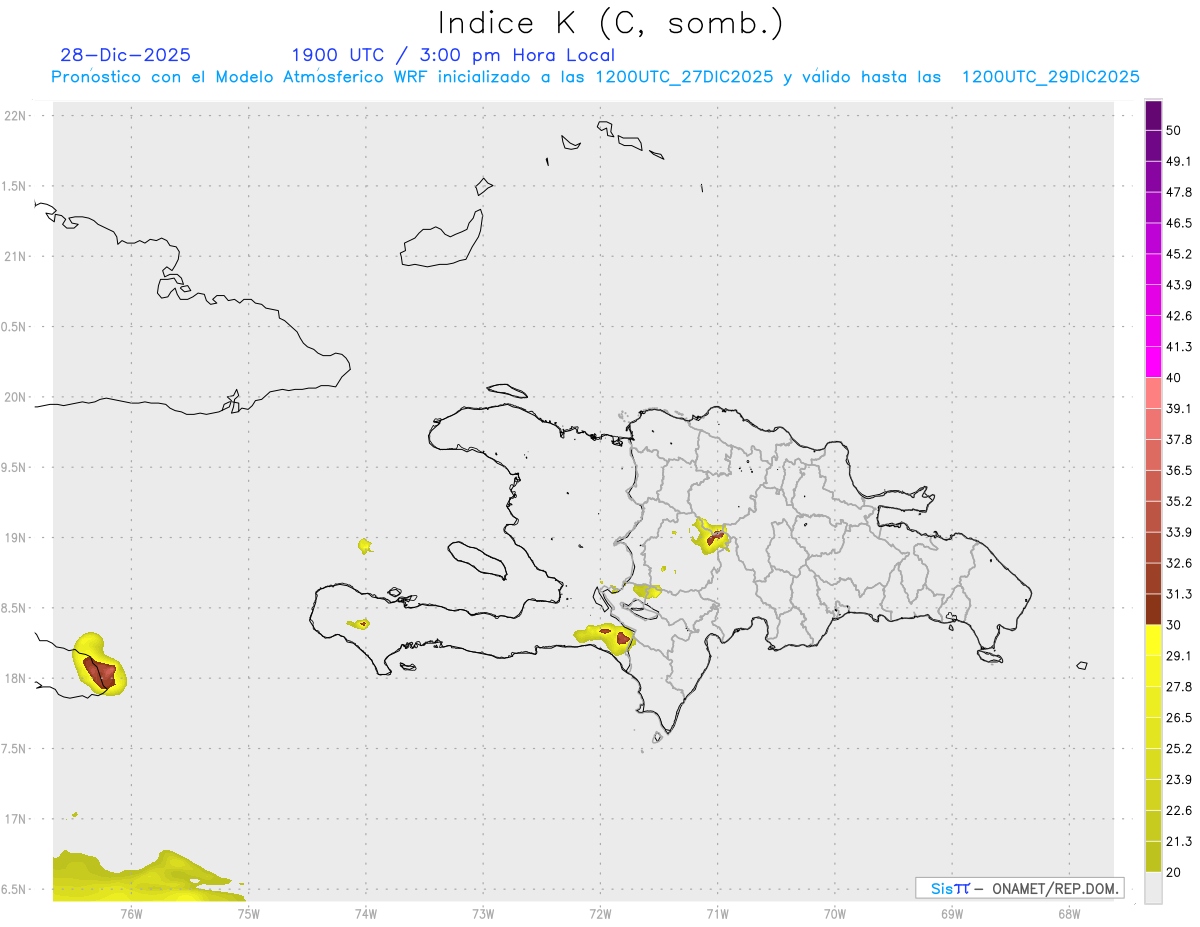Click the longitude label "73W"
This screenshot has height=927, width=1200.
(483, 913)
